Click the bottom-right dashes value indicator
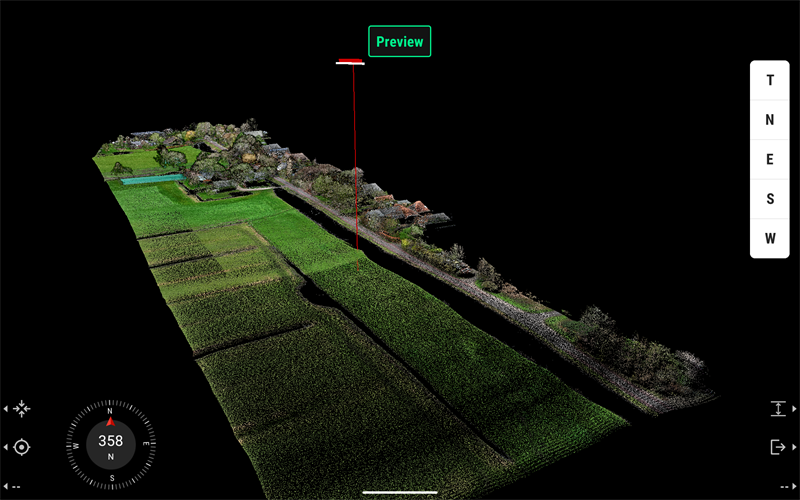The width and height of the screenshot is (800, 500). pyautogui.click(x=786, y=486)
